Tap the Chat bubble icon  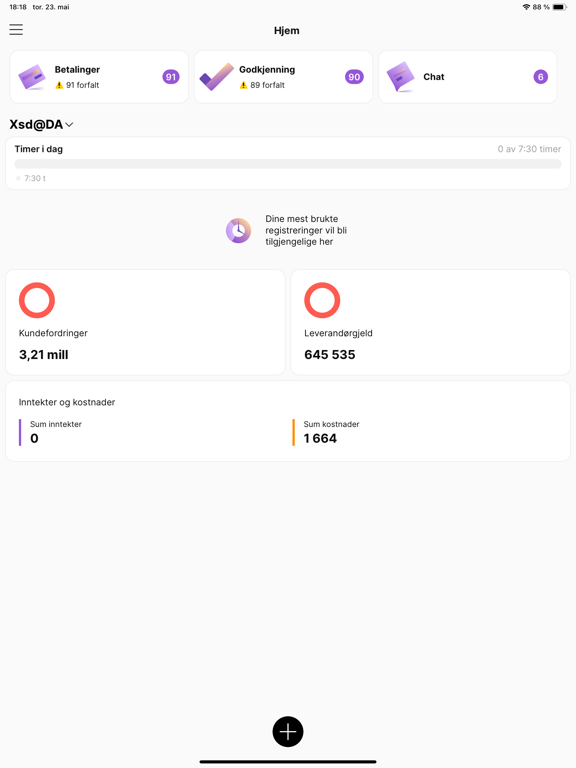point(401,77)
